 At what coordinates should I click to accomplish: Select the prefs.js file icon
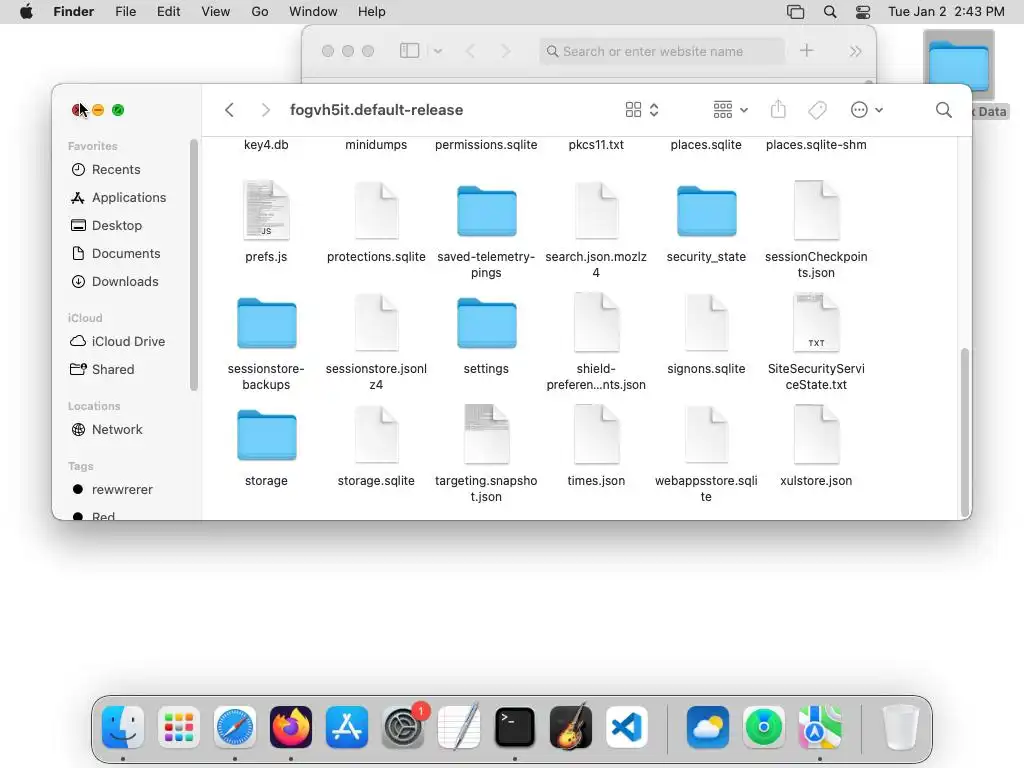pos(266,210)
